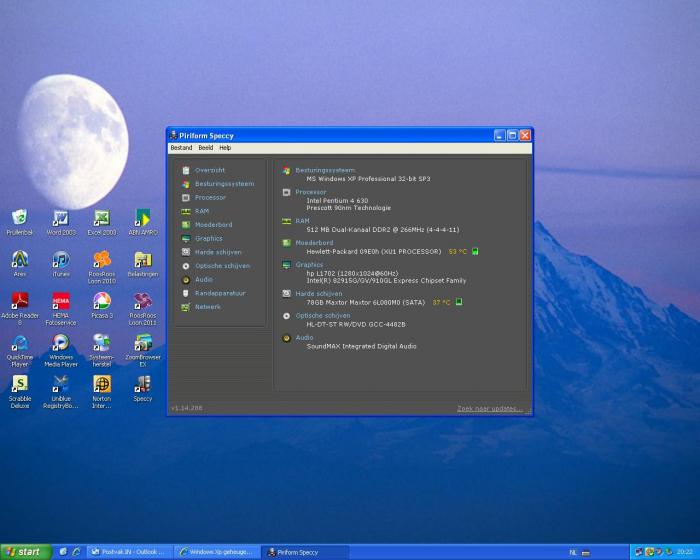Maximize the Piriform Speccy window
The image size is (700, 560).
[512, 135]
